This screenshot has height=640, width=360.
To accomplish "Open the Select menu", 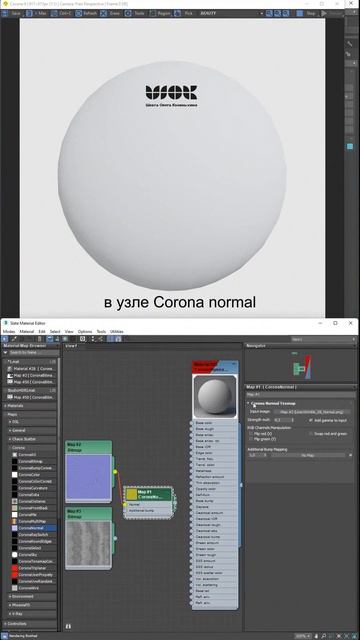I will [x=55, y=331].
